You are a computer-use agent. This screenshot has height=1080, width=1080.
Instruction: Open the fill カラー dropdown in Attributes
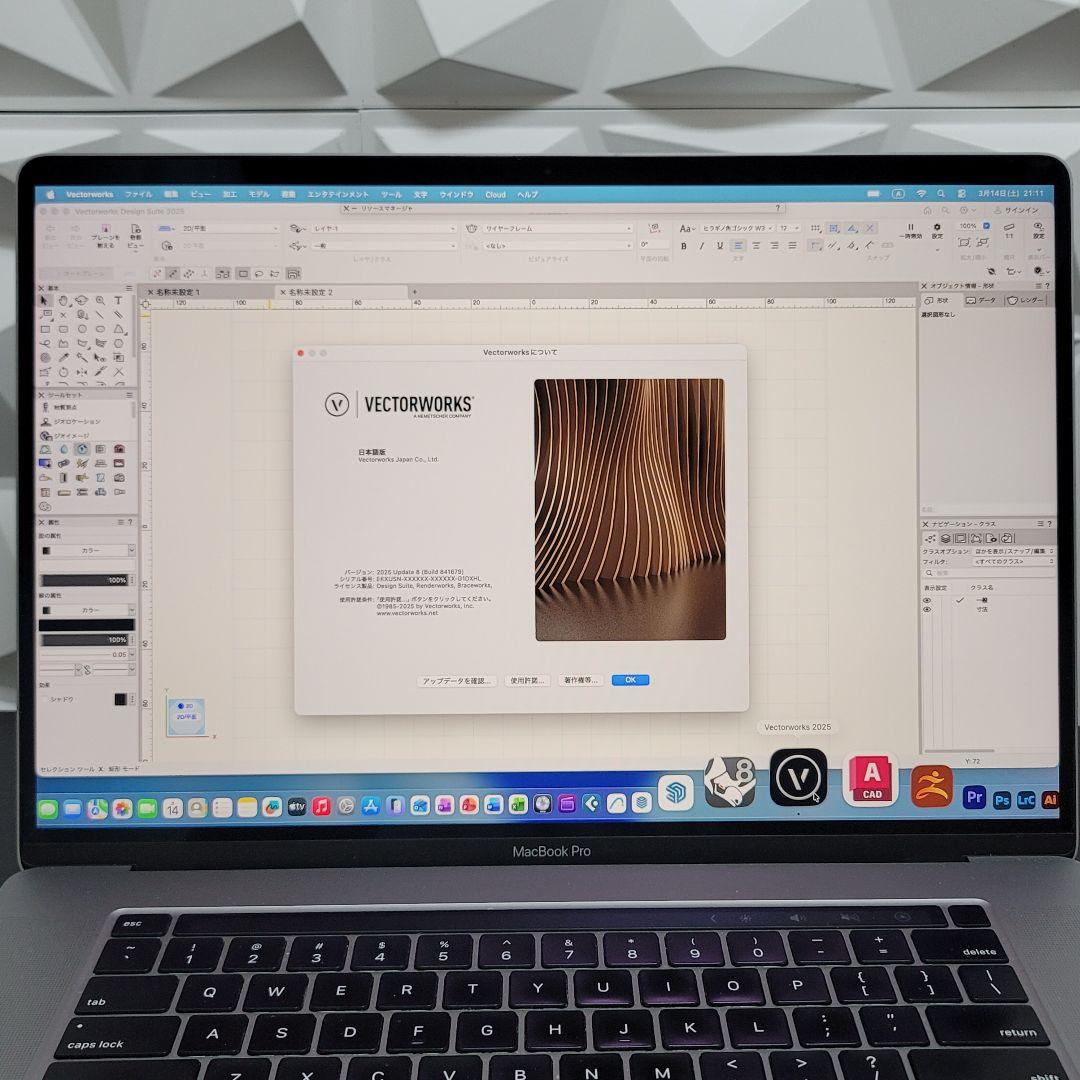87,550
